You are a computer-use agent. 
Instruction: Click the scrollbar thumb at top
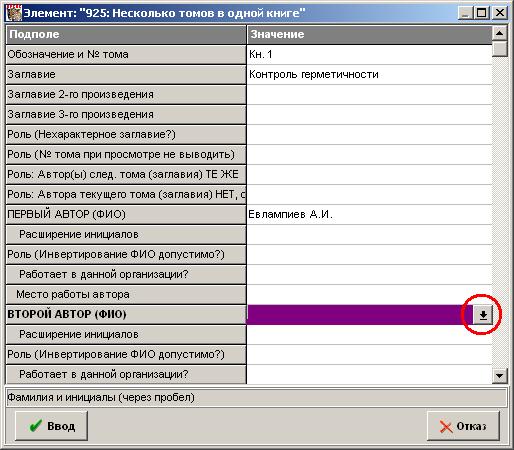[499, 49]
